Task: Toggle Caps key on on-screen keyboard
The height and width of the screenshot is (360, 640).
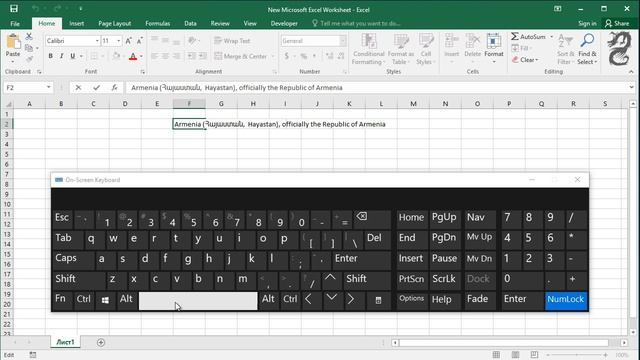Action: coord(73,260)
